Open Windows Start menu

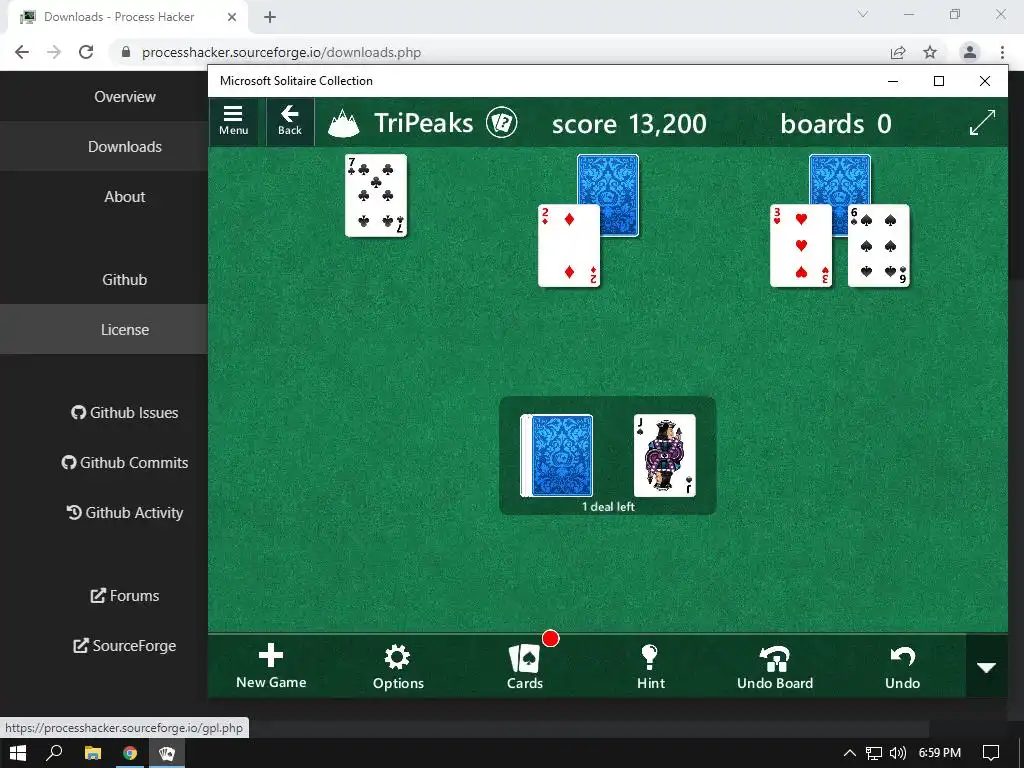(18, 753)
